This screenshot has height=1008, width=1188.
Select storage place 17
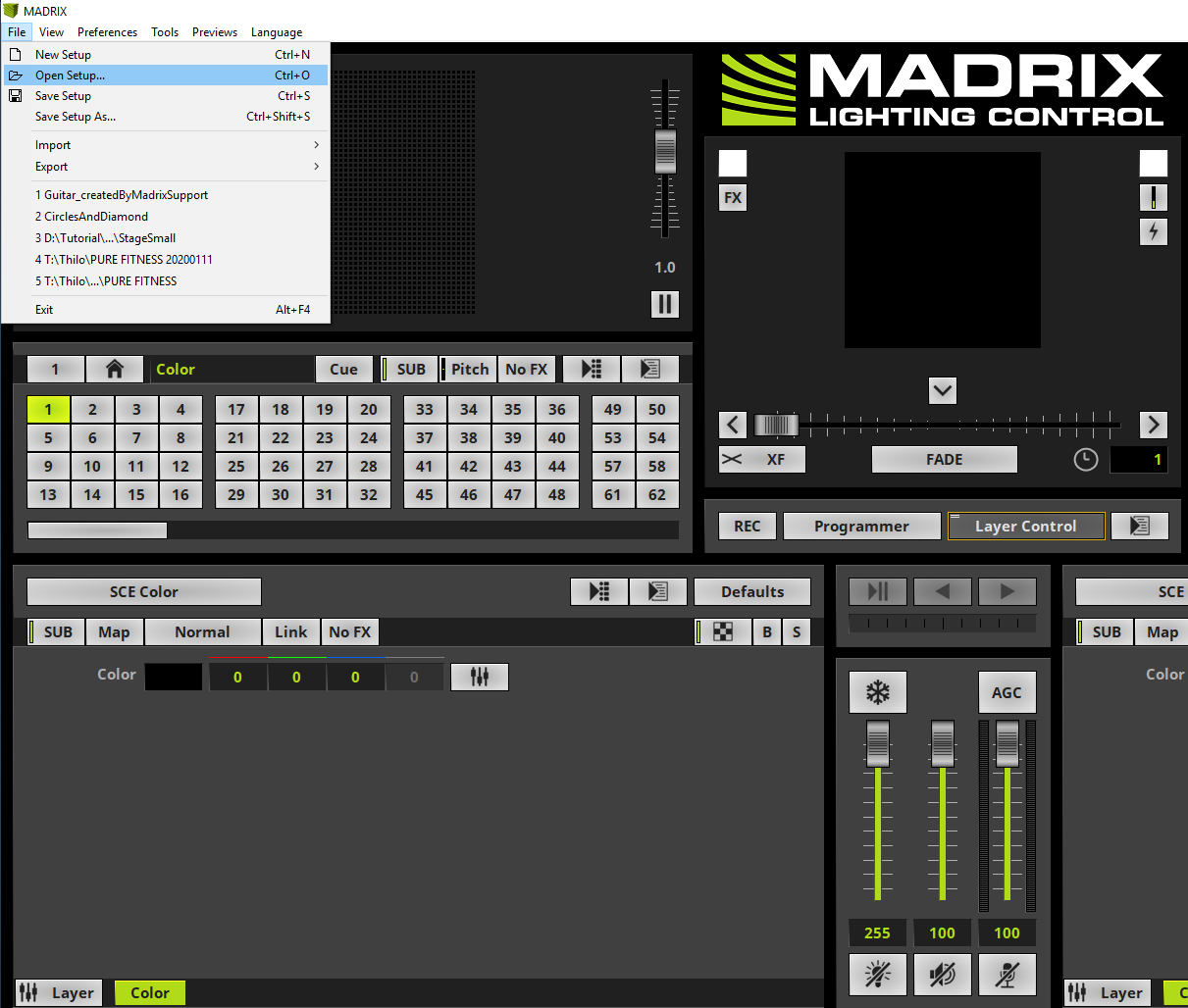[x=236, y=409]
